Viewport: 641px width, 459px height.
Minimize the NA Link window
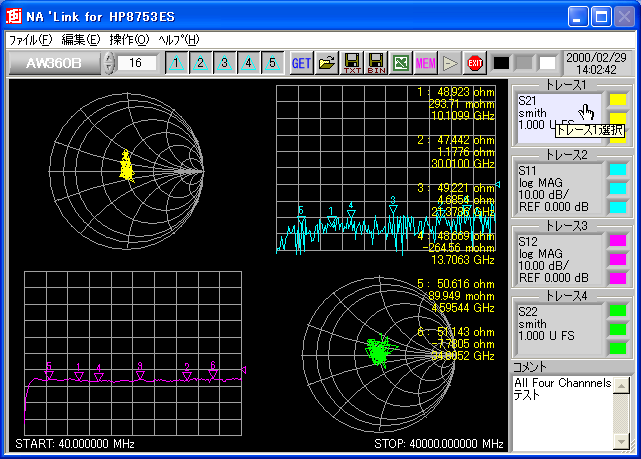coord(578,17)
